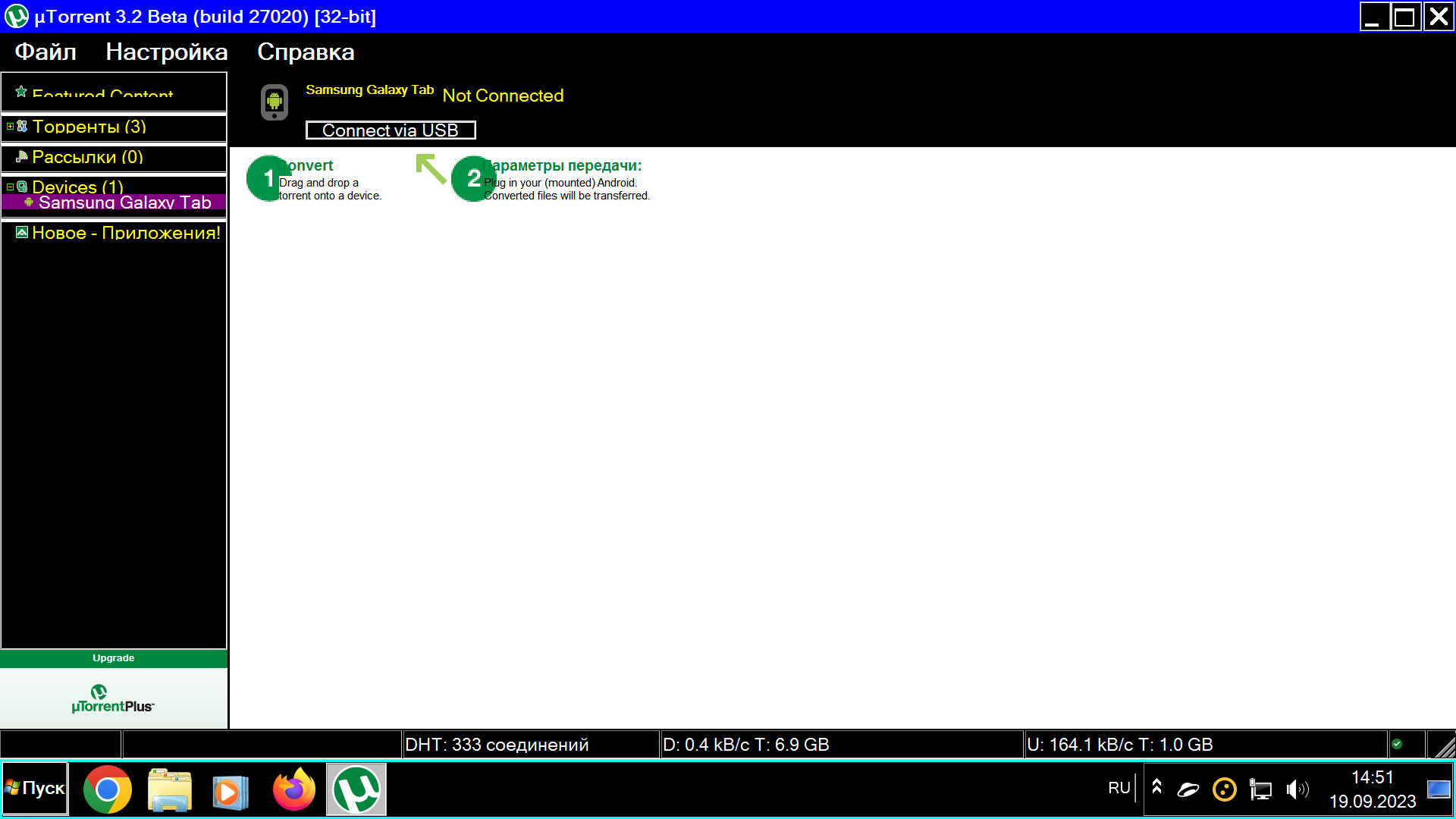
Task: Click the uTorrent icon in the taskbar
Action: [356, 789]
